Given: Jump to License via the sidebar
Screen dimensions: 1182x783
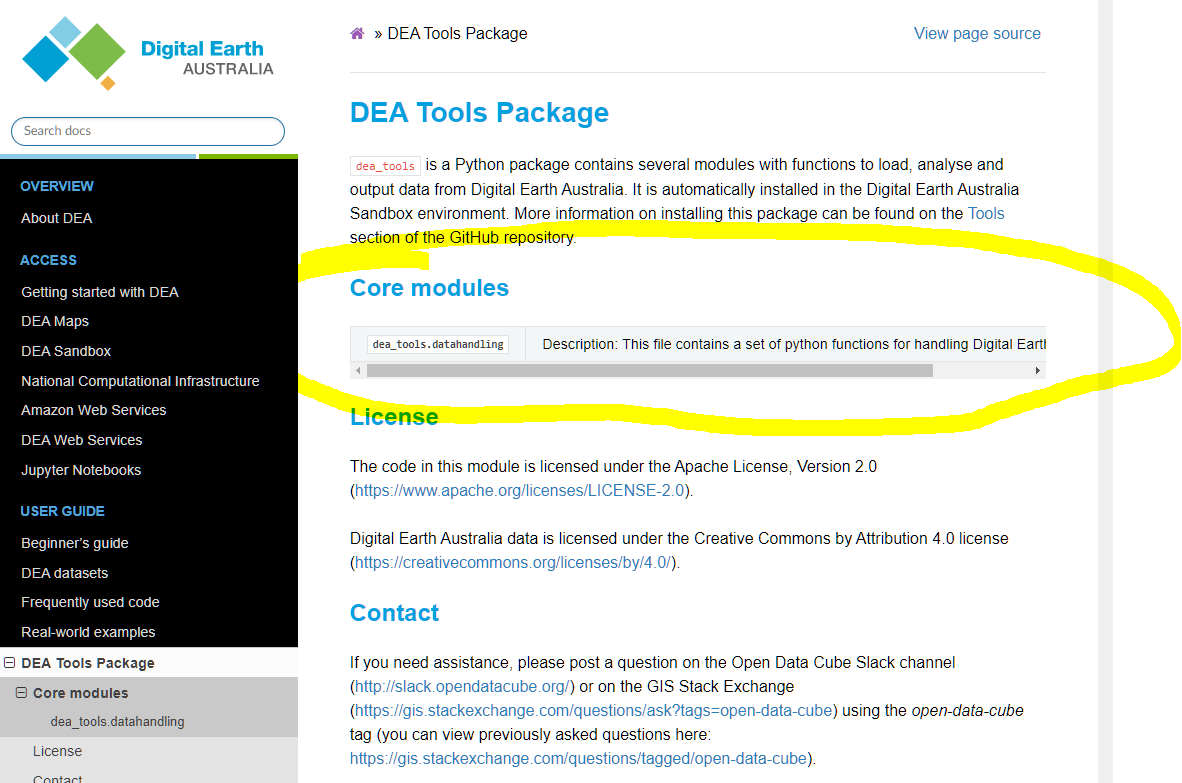Looking at the screenshot, I should [57, 750].
